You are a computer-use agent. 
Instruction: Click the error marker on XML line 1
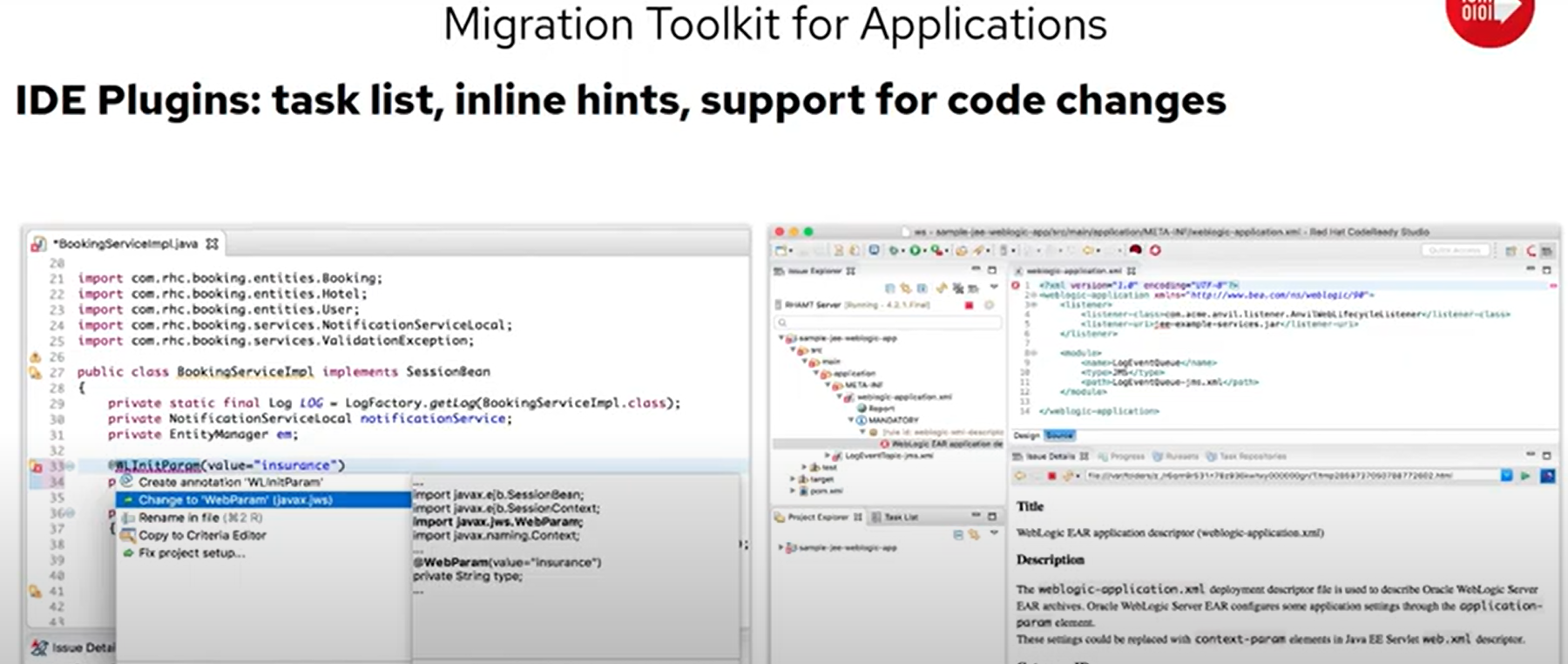point(1016,285)
